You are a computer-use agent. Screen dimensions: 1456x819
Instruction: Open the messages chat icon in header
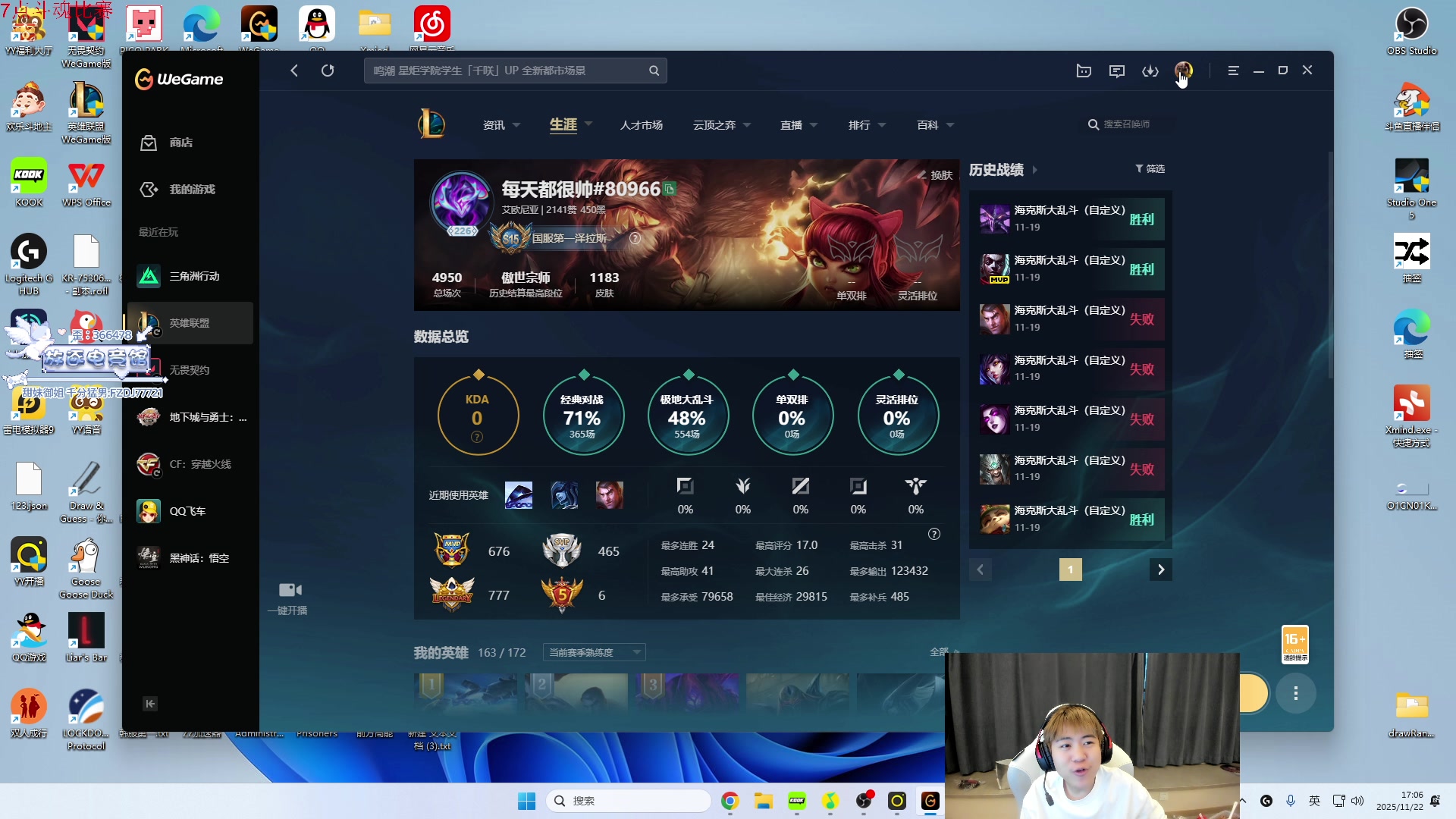[x=1116, y=71]
